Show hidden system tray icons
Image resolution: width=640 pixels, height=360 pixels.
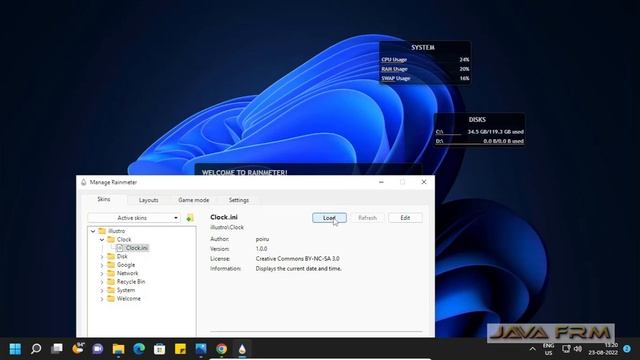532,349
